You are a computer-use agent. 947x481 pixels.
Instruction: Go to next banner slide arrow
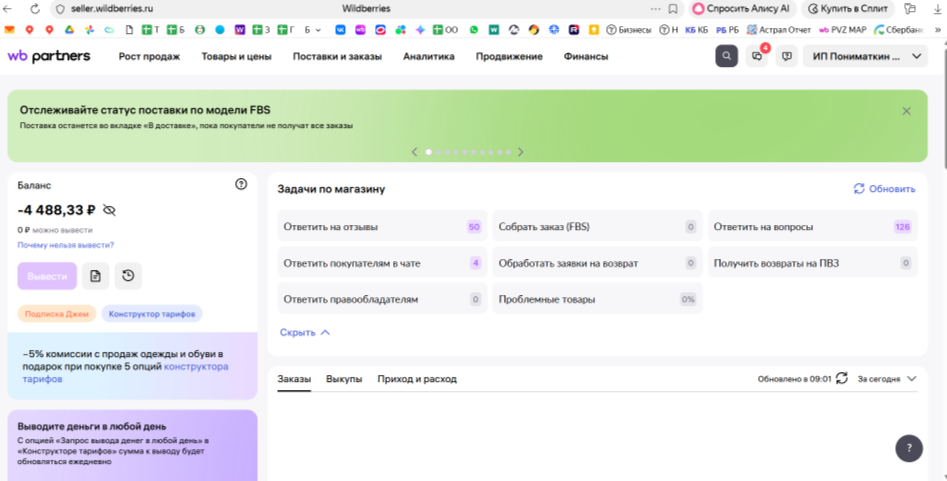(x=521, y=152)
